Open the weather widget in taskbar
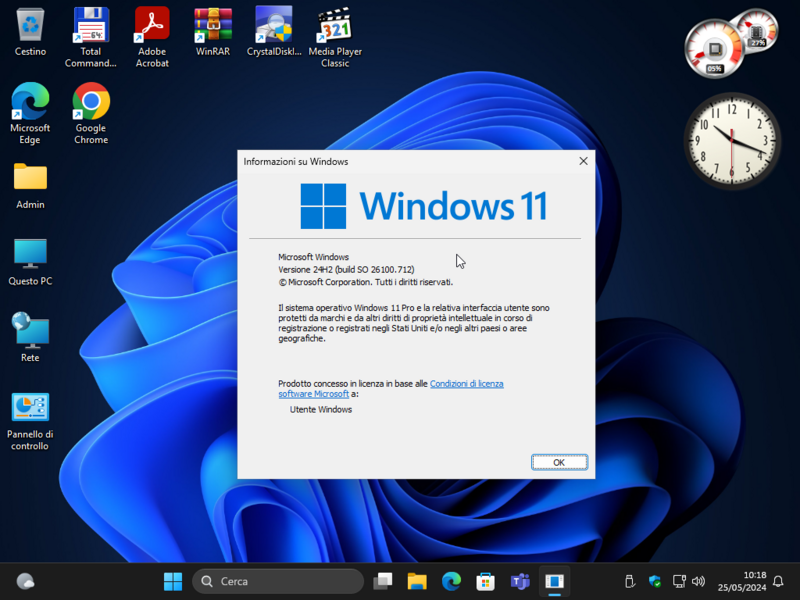 pyautogui.click(x=26, y=581)
